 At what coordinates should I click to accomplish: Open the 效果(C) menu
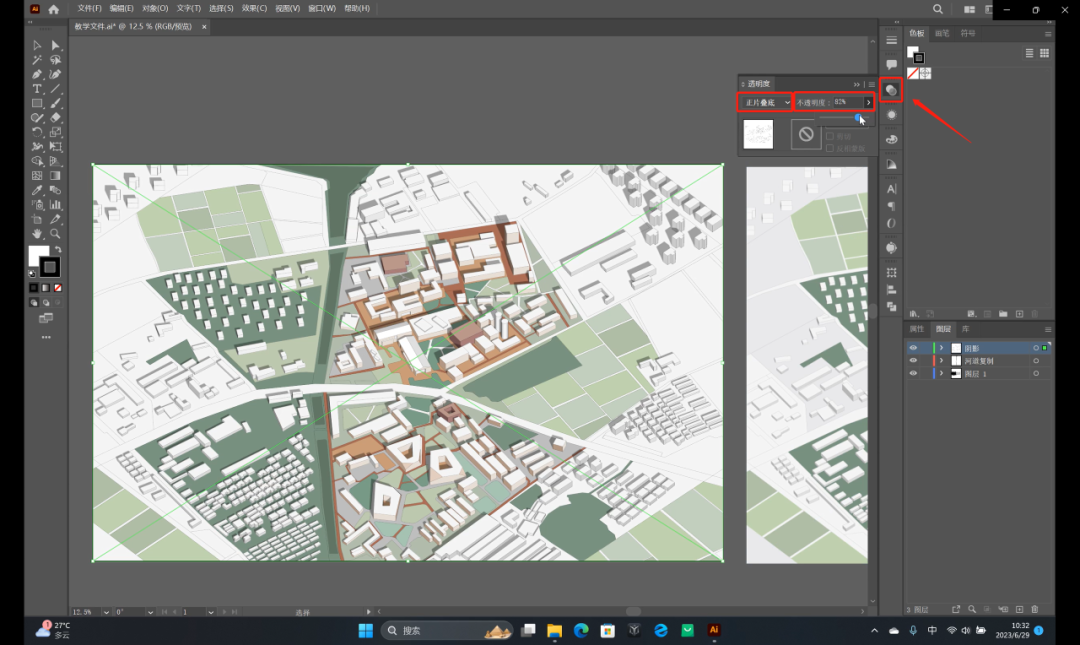click(x=254, y=8)
